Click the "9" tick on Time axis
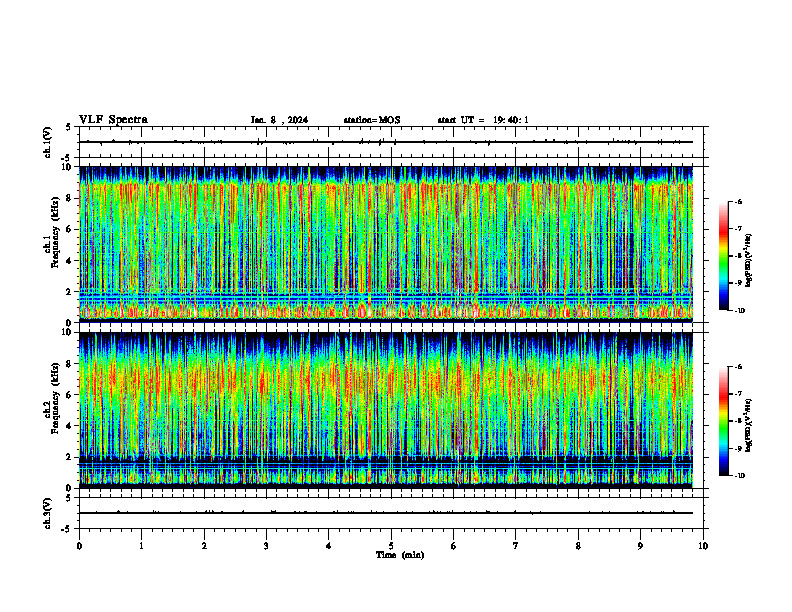This screenshot has width=792, height=612. [640, 546]
